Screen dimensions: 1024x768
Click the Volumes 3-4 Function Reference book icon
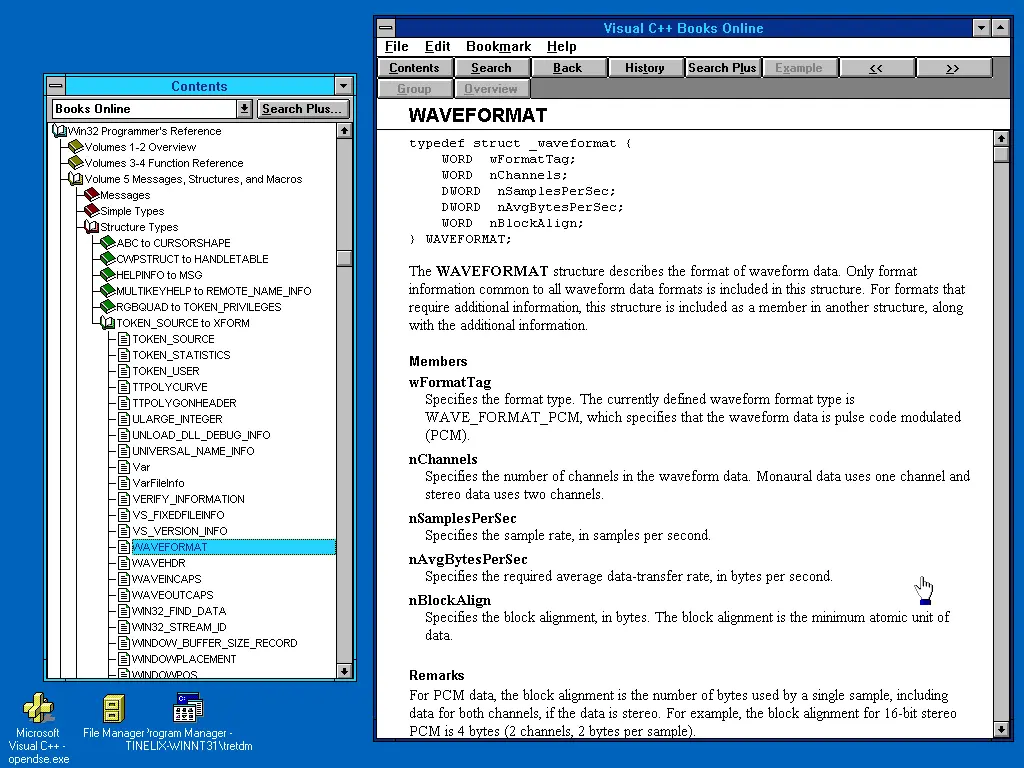76,162
